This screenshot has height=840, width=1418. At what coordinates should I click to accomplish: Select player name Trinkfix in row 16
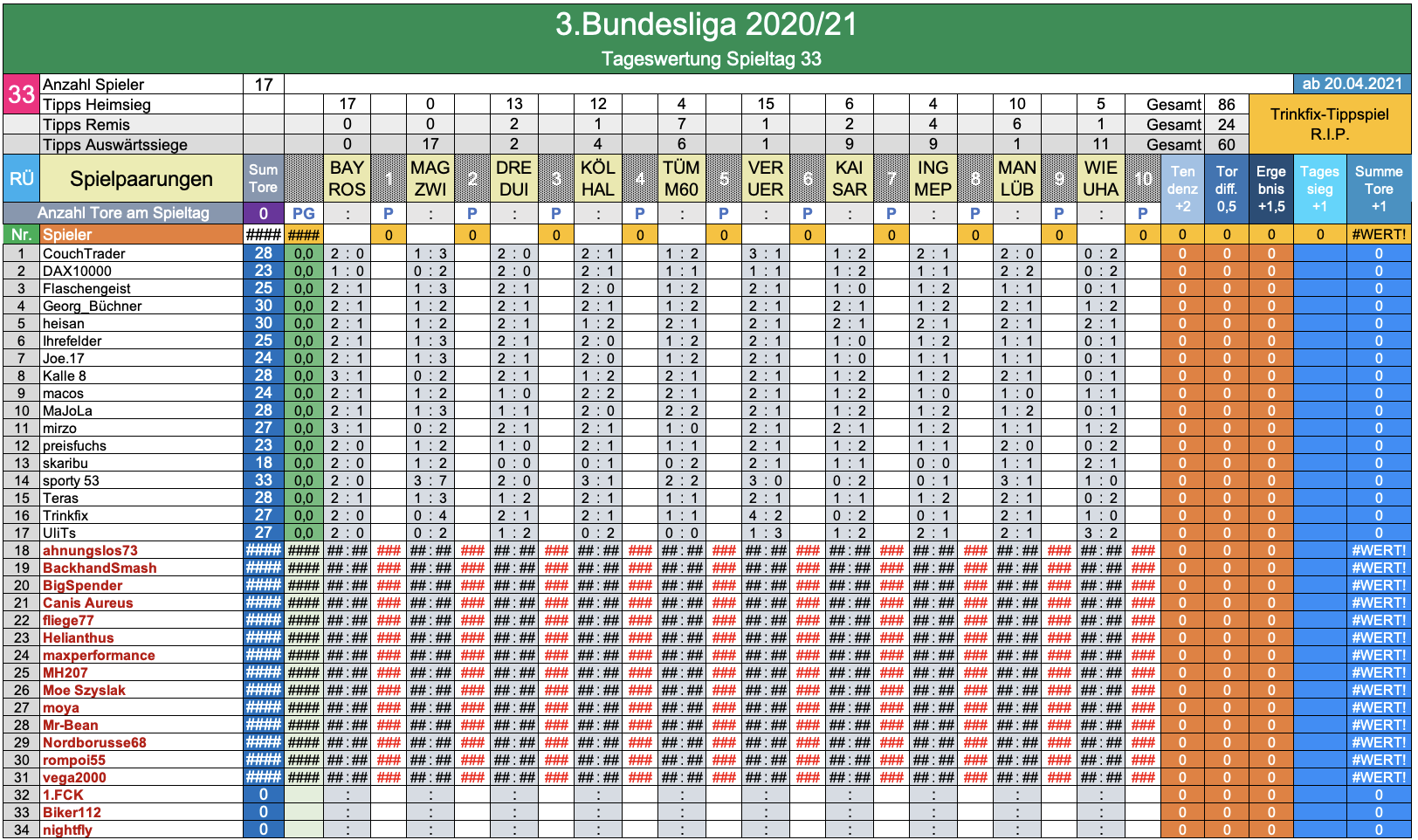tap(65, 515)
